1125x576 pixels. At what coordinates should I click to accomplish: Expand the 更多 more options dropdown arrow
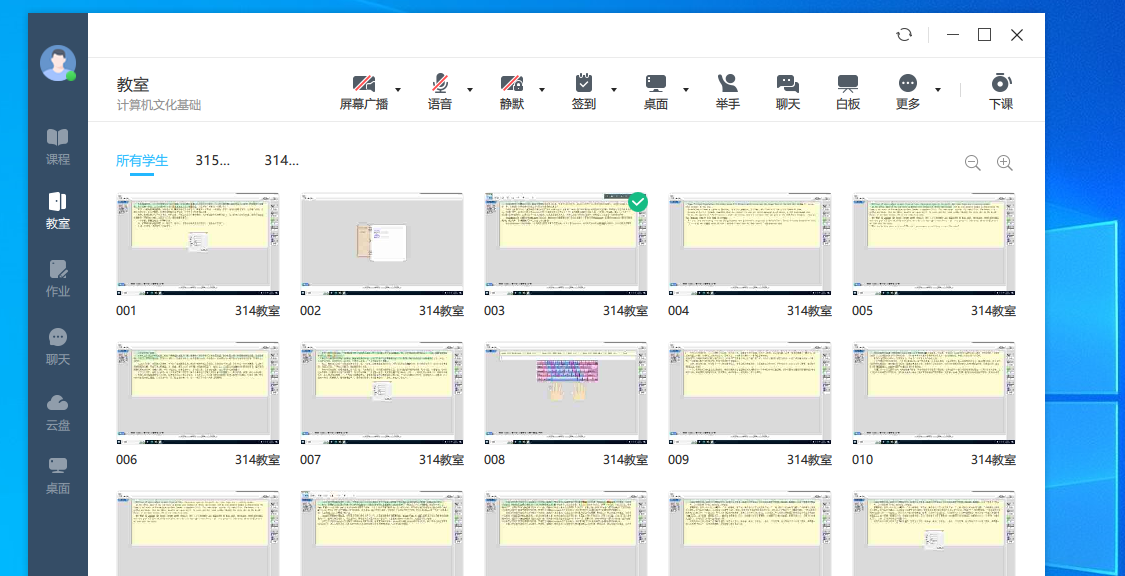pyautogui.click(x=938, y=89)
